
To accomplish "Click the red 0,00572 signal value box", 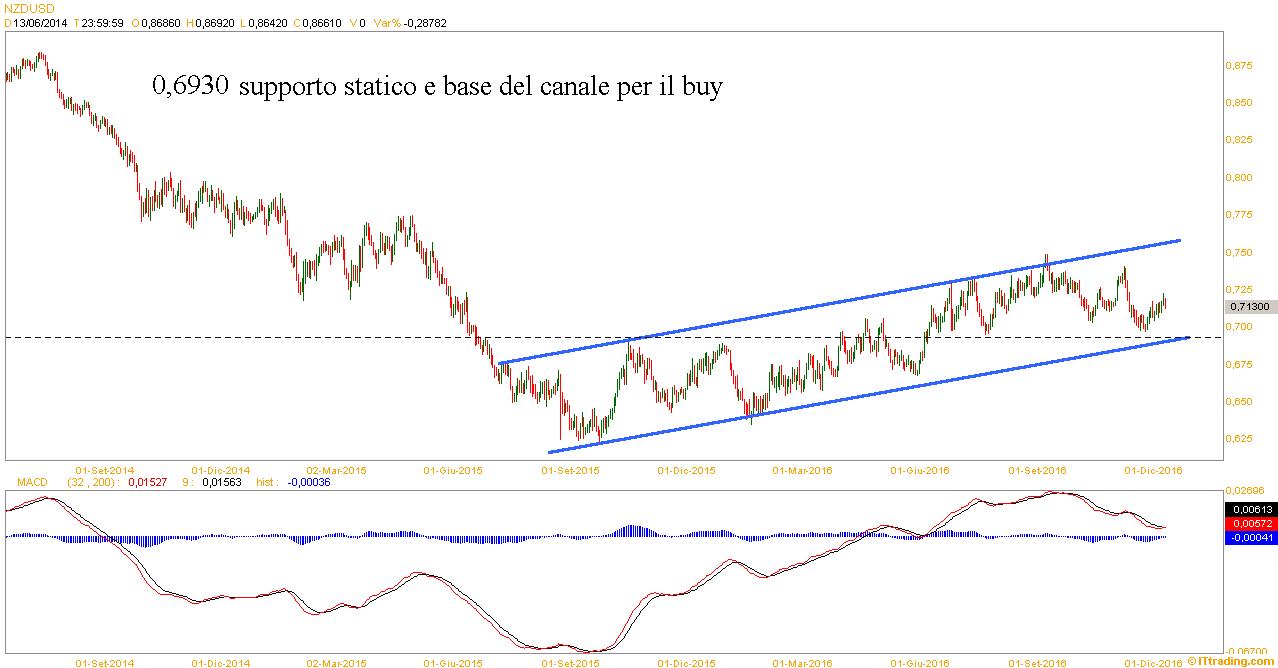I will [x=1250, y=524].
